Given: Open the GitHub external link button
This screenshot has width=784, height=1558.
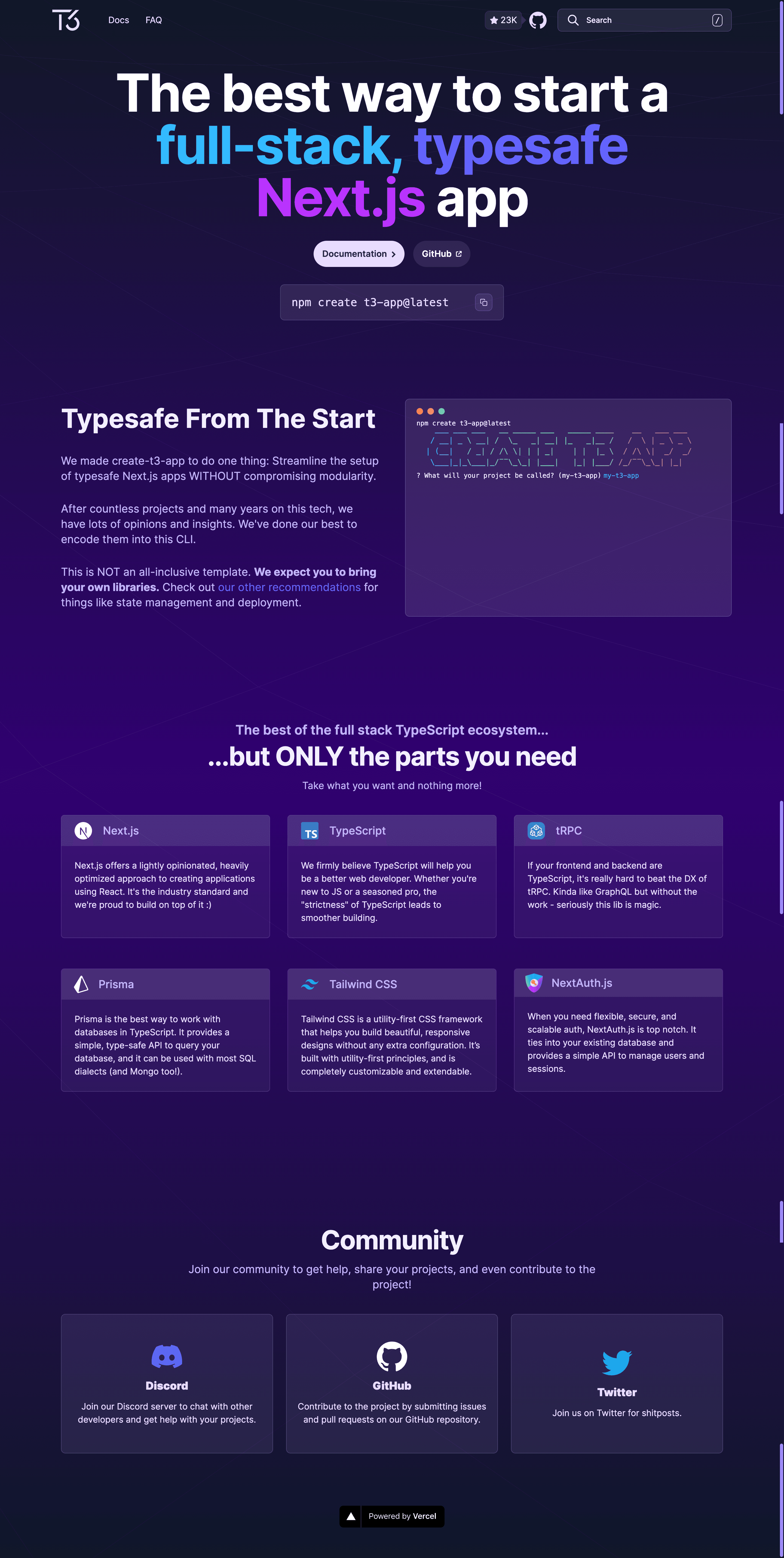Looking at the screenshot, I should 441,254.
